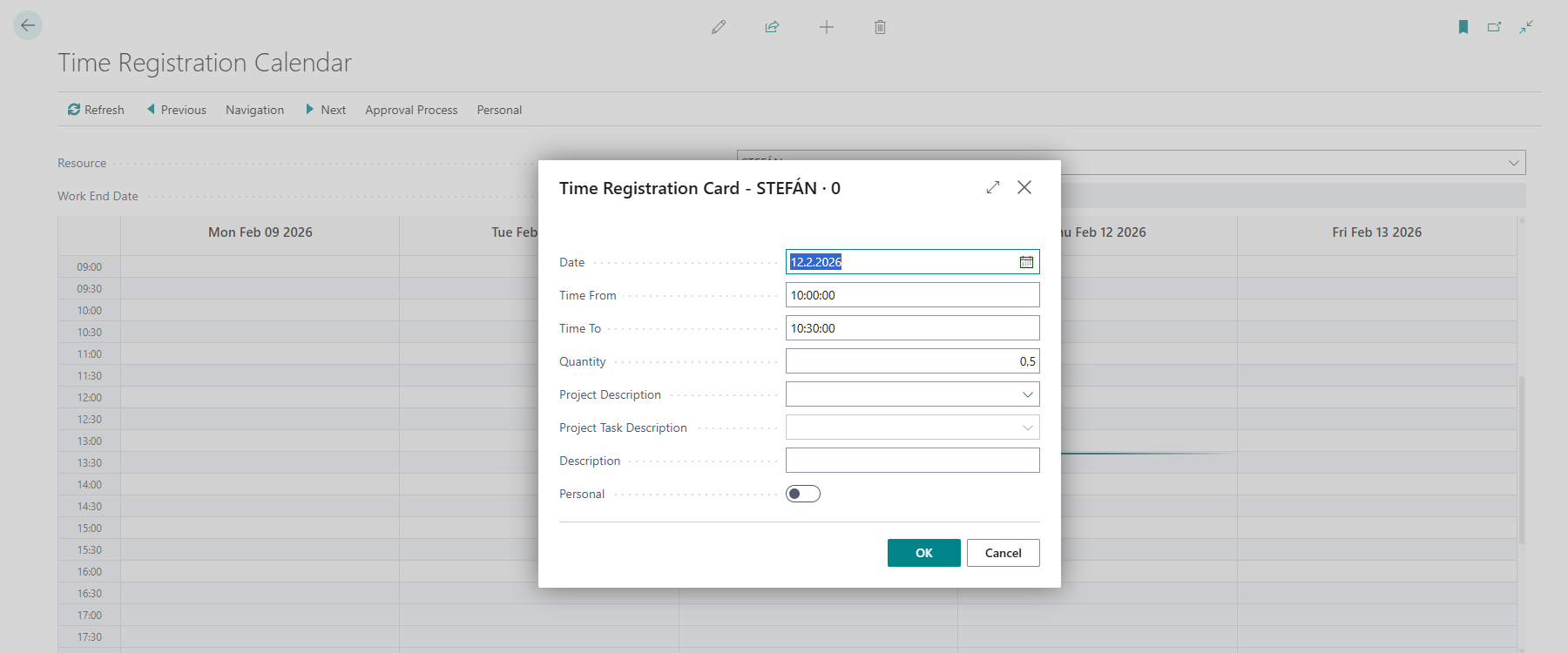Click the back arrow icon
Viewport: 1568px width, 653px height.
point(28,25)
